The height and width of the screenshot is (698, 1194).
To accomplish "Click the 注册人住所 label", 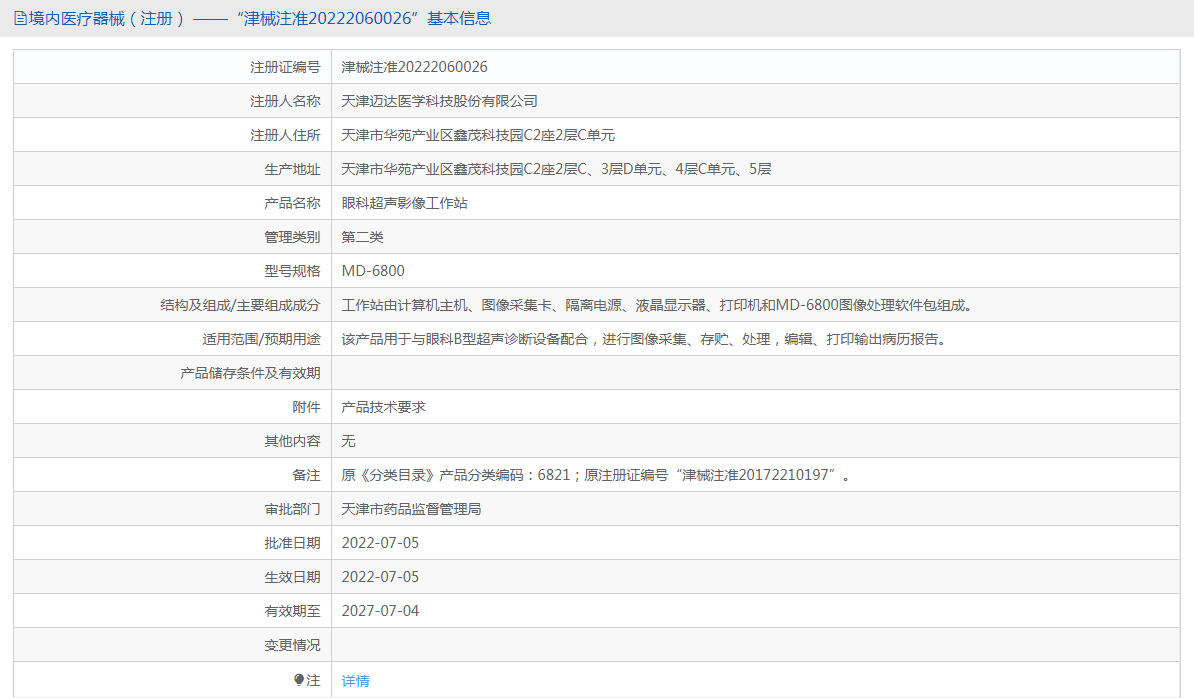I will click(x=286, y=135).
